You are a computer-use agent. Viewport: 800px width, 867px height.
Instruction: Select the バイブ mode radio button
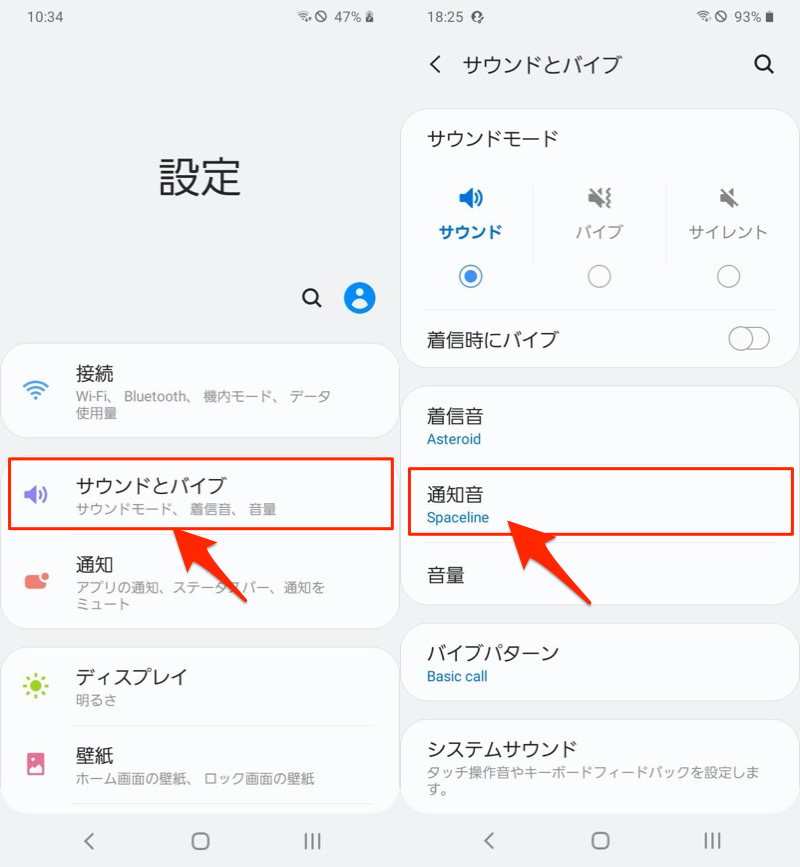point(599,276)
